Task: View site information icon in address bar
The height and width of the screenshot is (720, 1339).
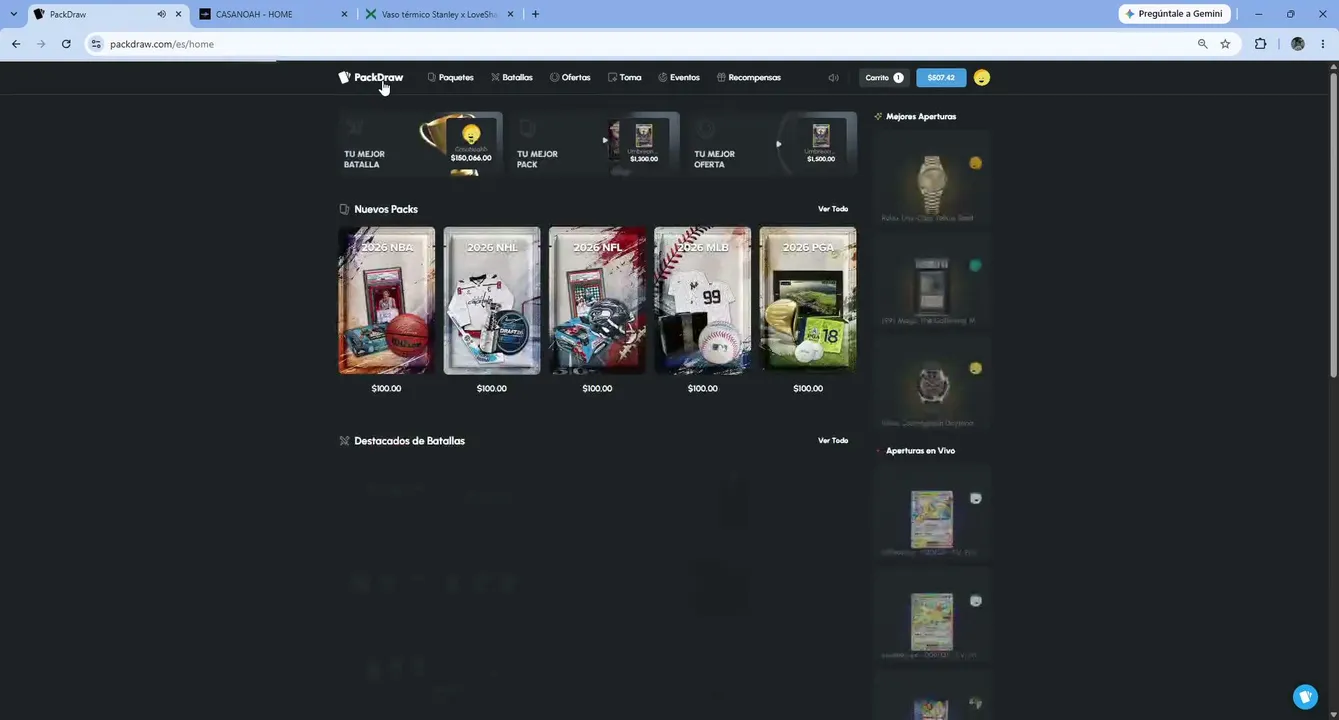Action: (96, 44)
